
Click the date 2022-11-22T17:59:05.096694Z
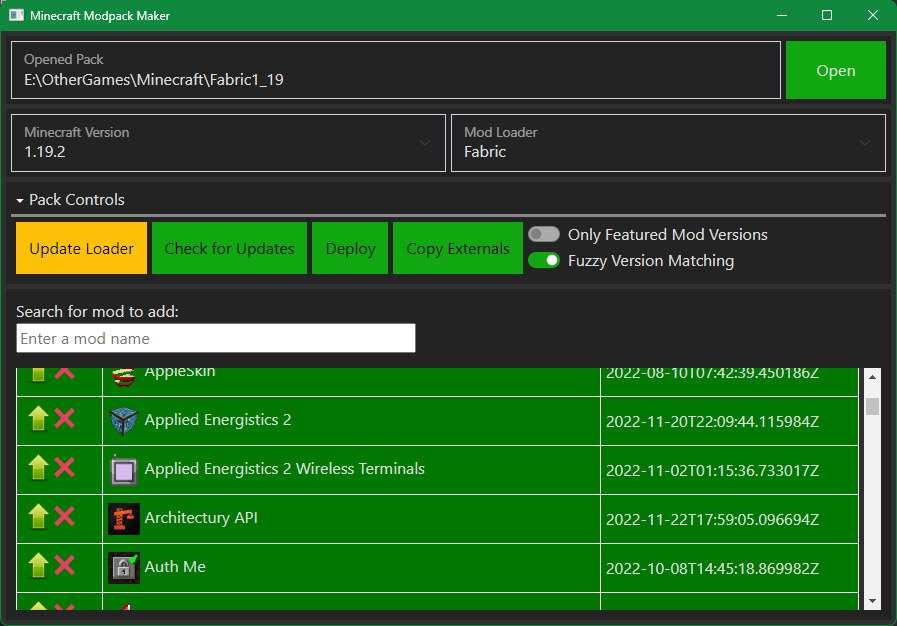(x=712, y=520)
